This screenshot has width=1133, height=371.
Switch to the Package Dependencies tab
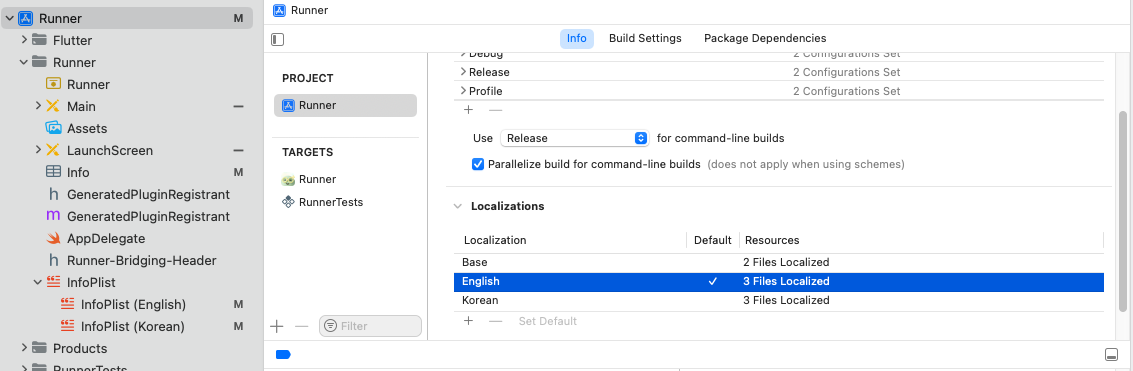pos(765,38)
